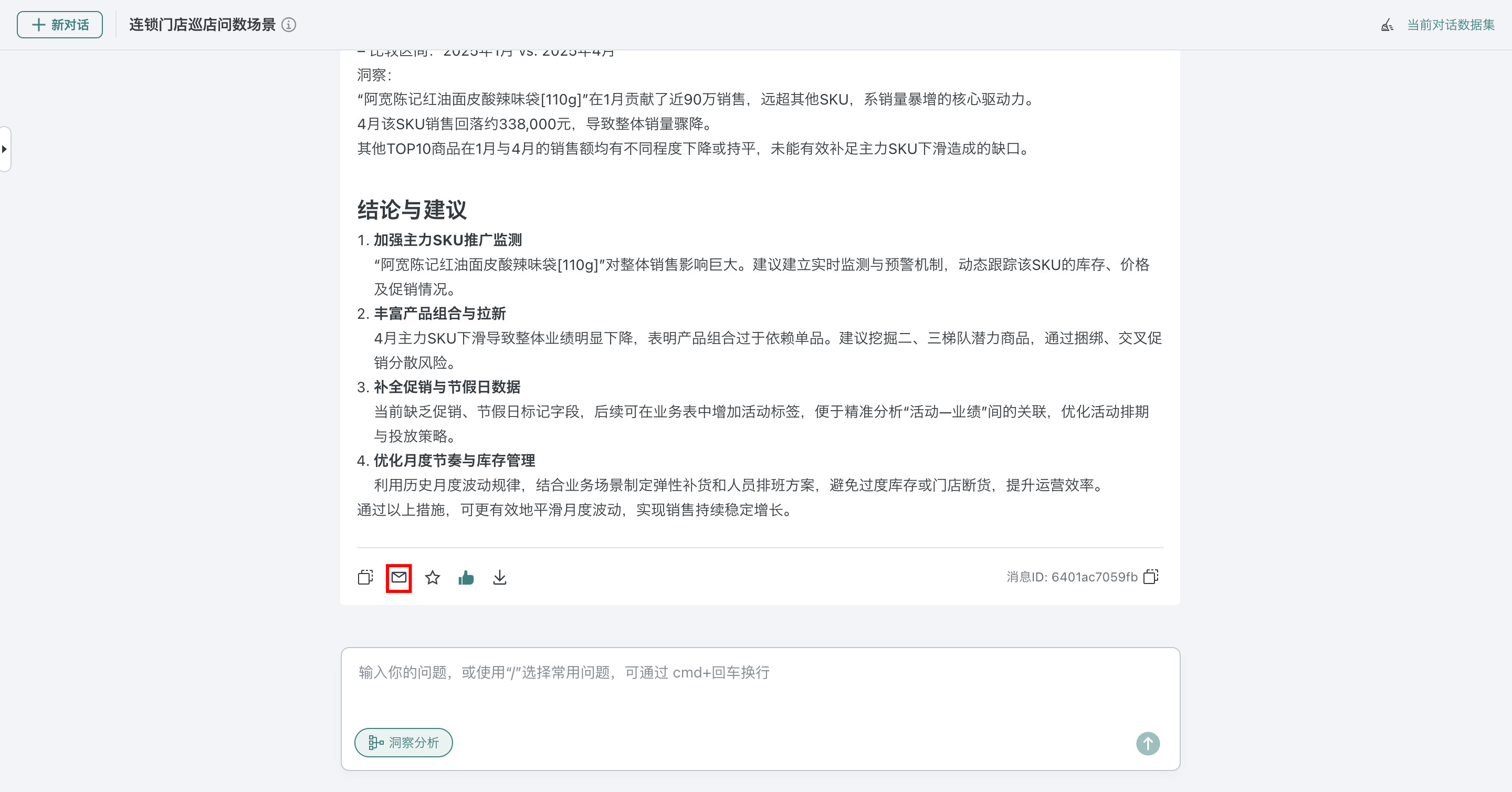The height and width of the screenshot is (792, 1512).
Task: Copy the answer using the copy icon
Action: (x=365, y=578)
